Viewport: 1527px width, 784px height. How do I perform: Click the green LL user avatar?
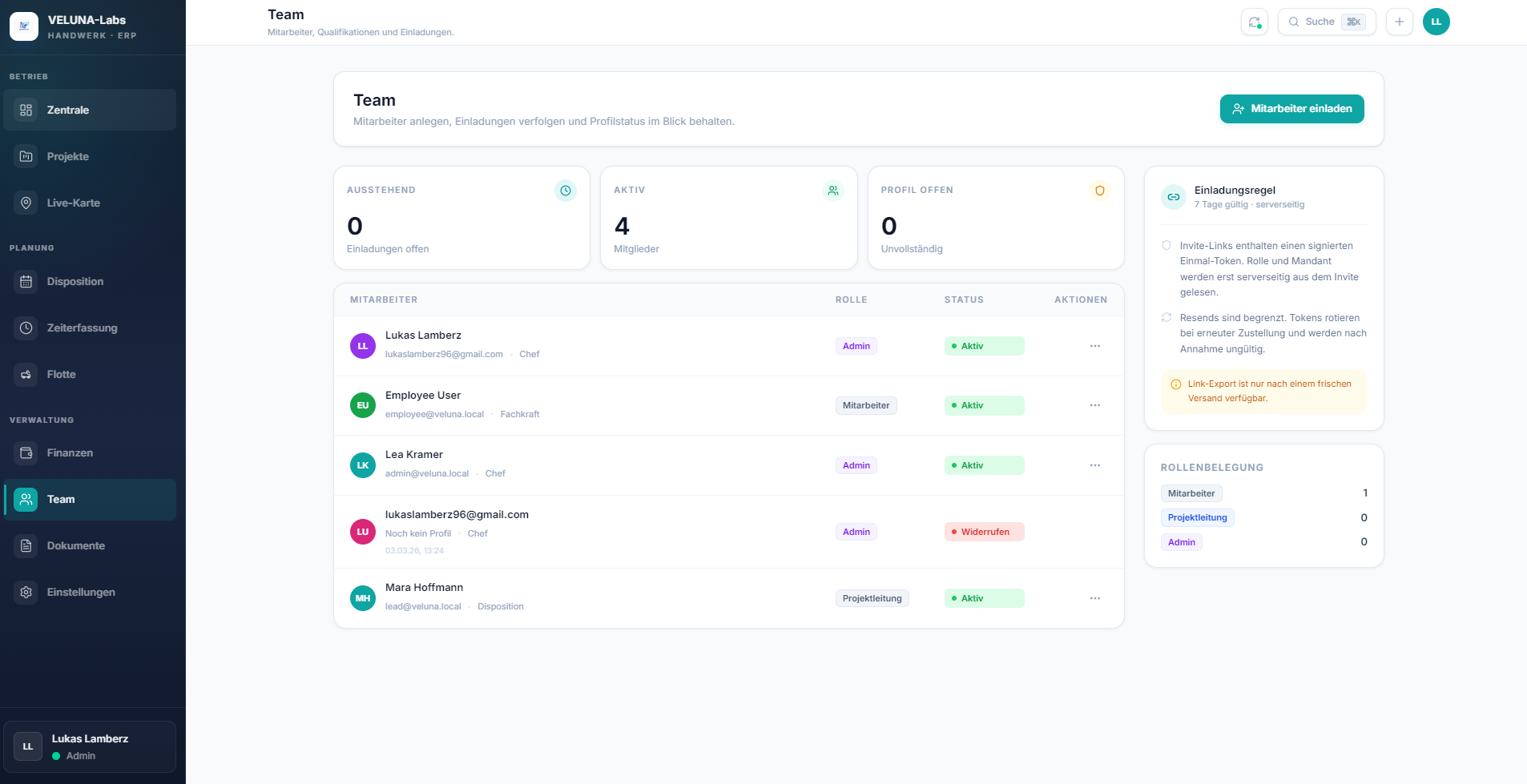point(1436,21)
